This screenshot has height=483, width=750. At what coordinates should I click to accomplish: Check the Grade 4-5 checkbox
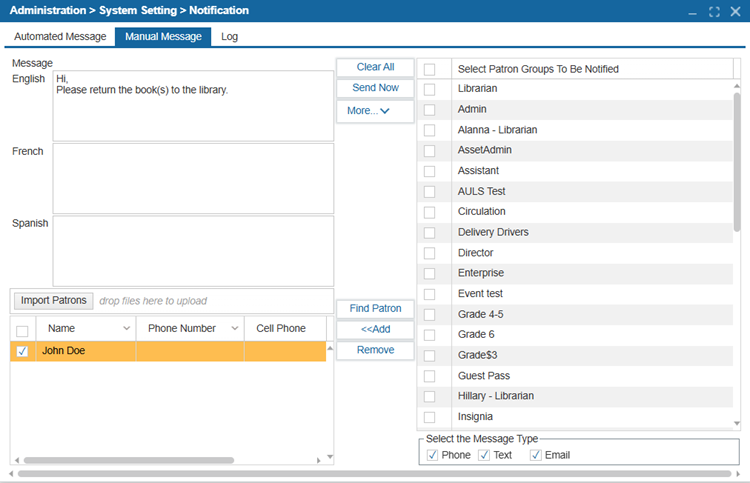[430, 315]
